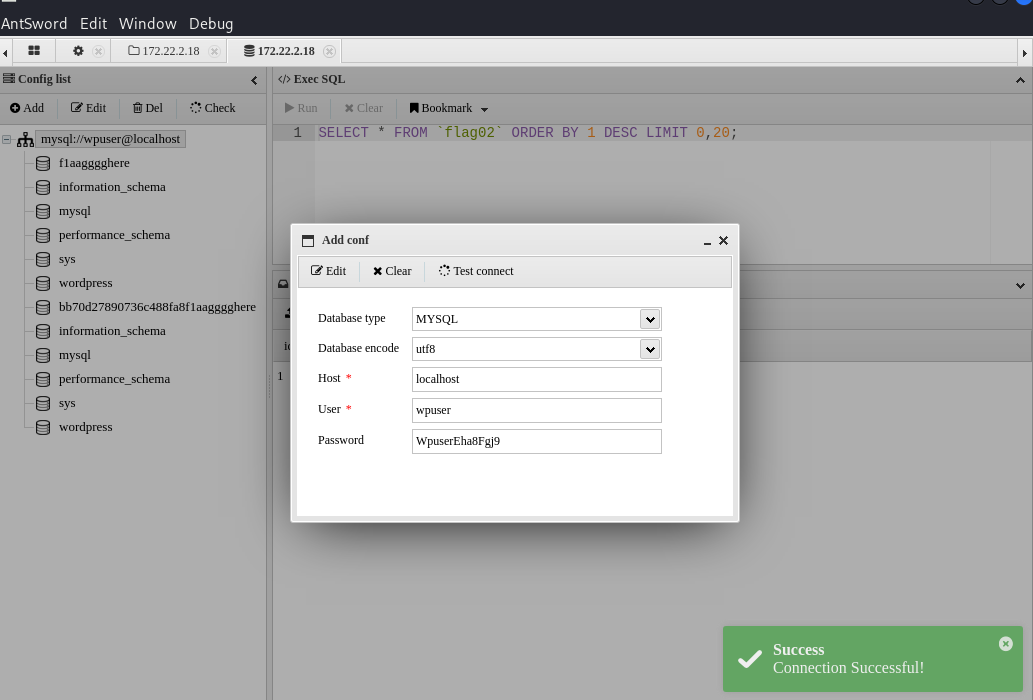This screenshot has width=1033, height=700.
Task: Click database icon next to bb70d27890736c488fa8f1aagggghere
Action: click(43, 308)
